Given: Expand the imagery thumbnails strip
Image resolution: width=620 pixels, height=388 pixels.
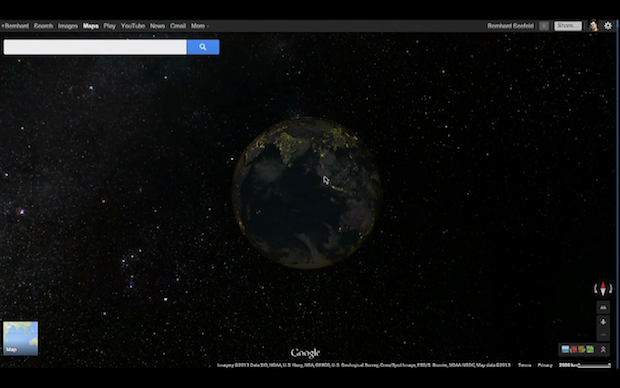Looking at the screenshot, I should coord(603,349).
